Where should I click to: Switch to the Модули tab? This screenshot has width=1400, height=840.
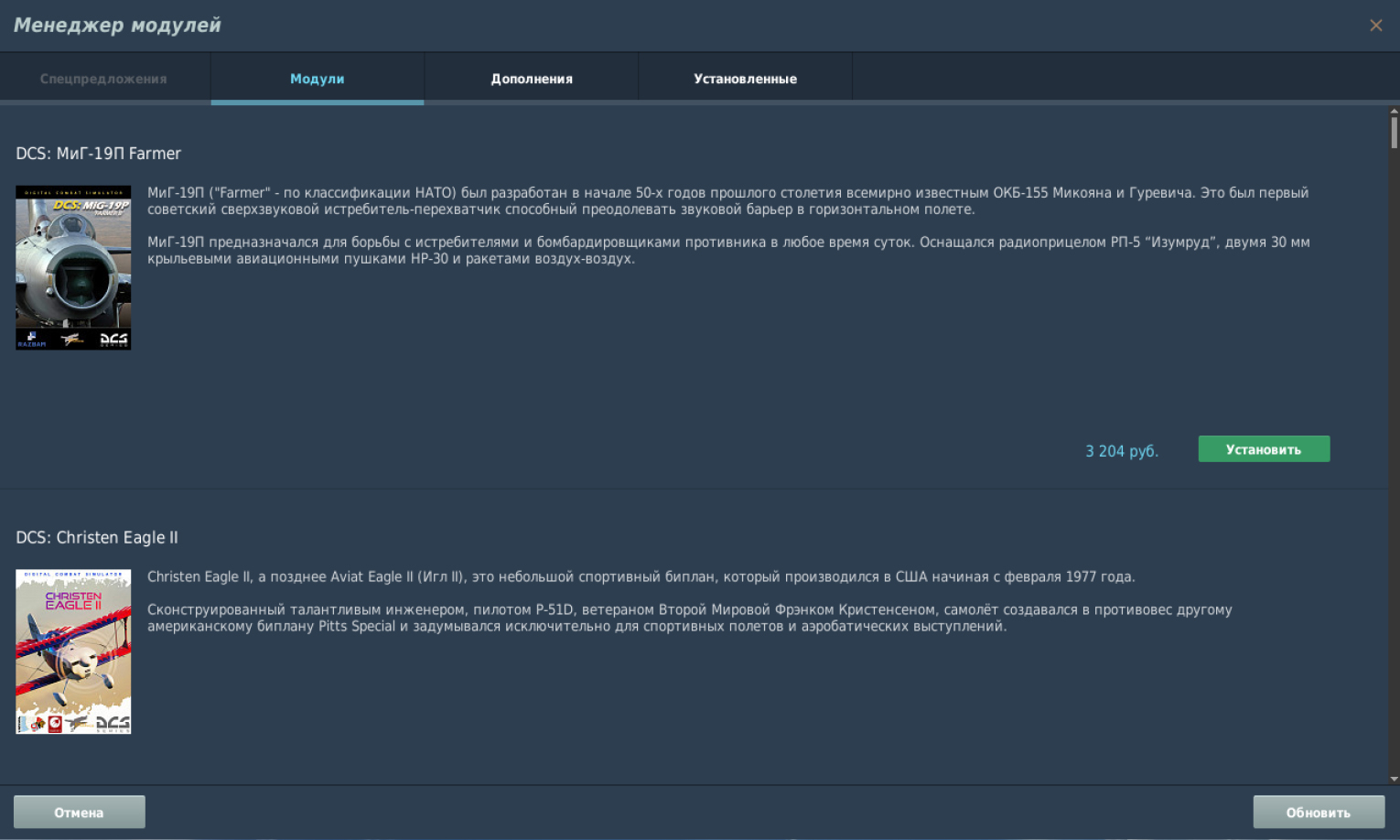(x=318, y=79)
